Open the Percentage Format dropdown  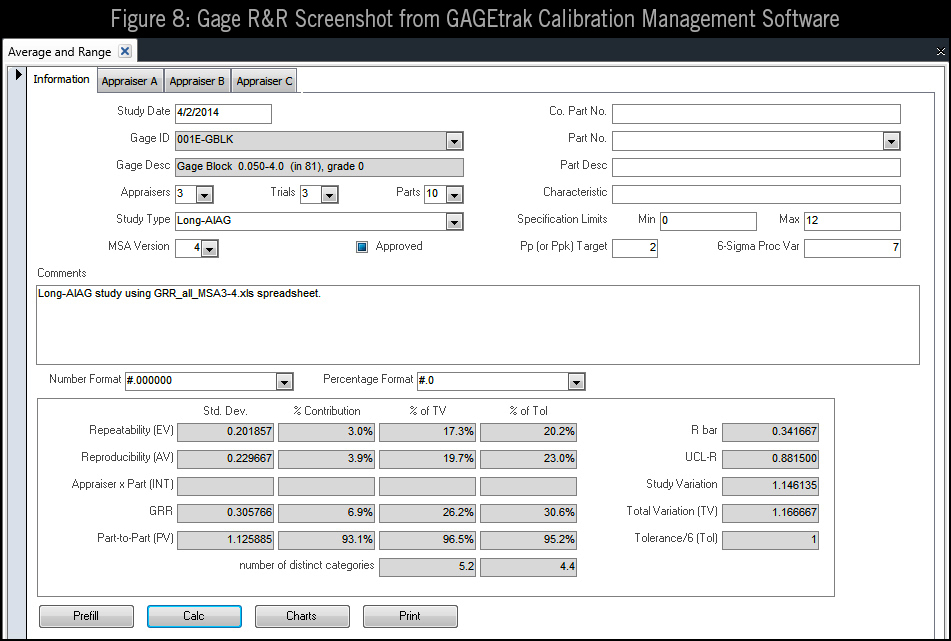pyautogui.click(x=575, y=381)
